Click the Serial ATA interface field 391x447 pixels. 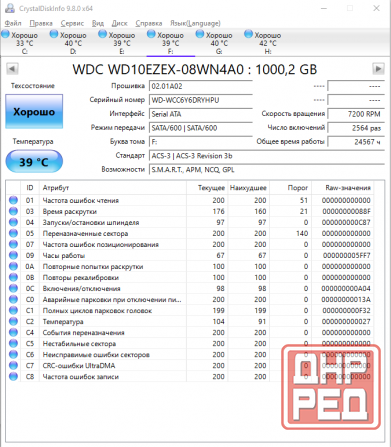201,114
